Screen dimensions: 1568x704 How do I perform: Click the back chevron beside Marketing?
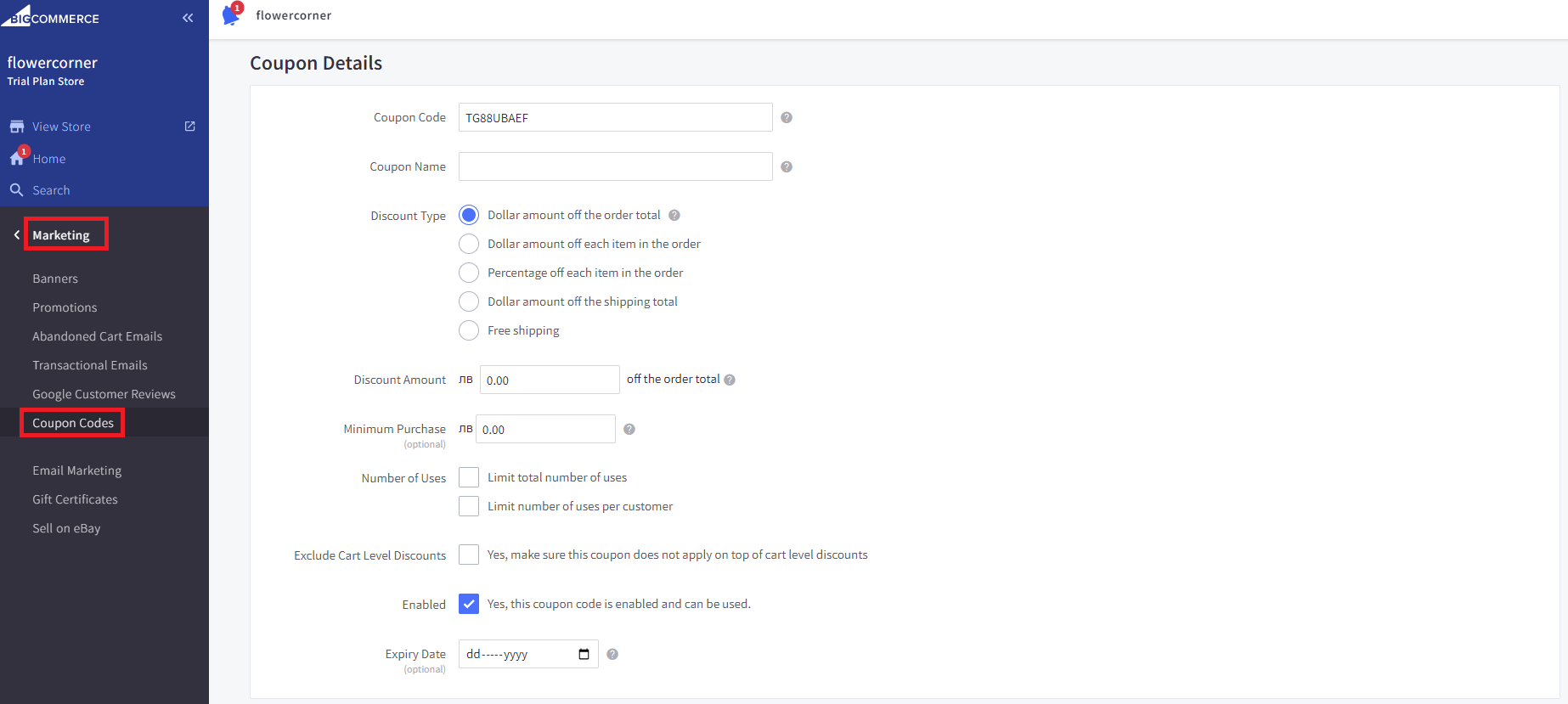[16, 234]
